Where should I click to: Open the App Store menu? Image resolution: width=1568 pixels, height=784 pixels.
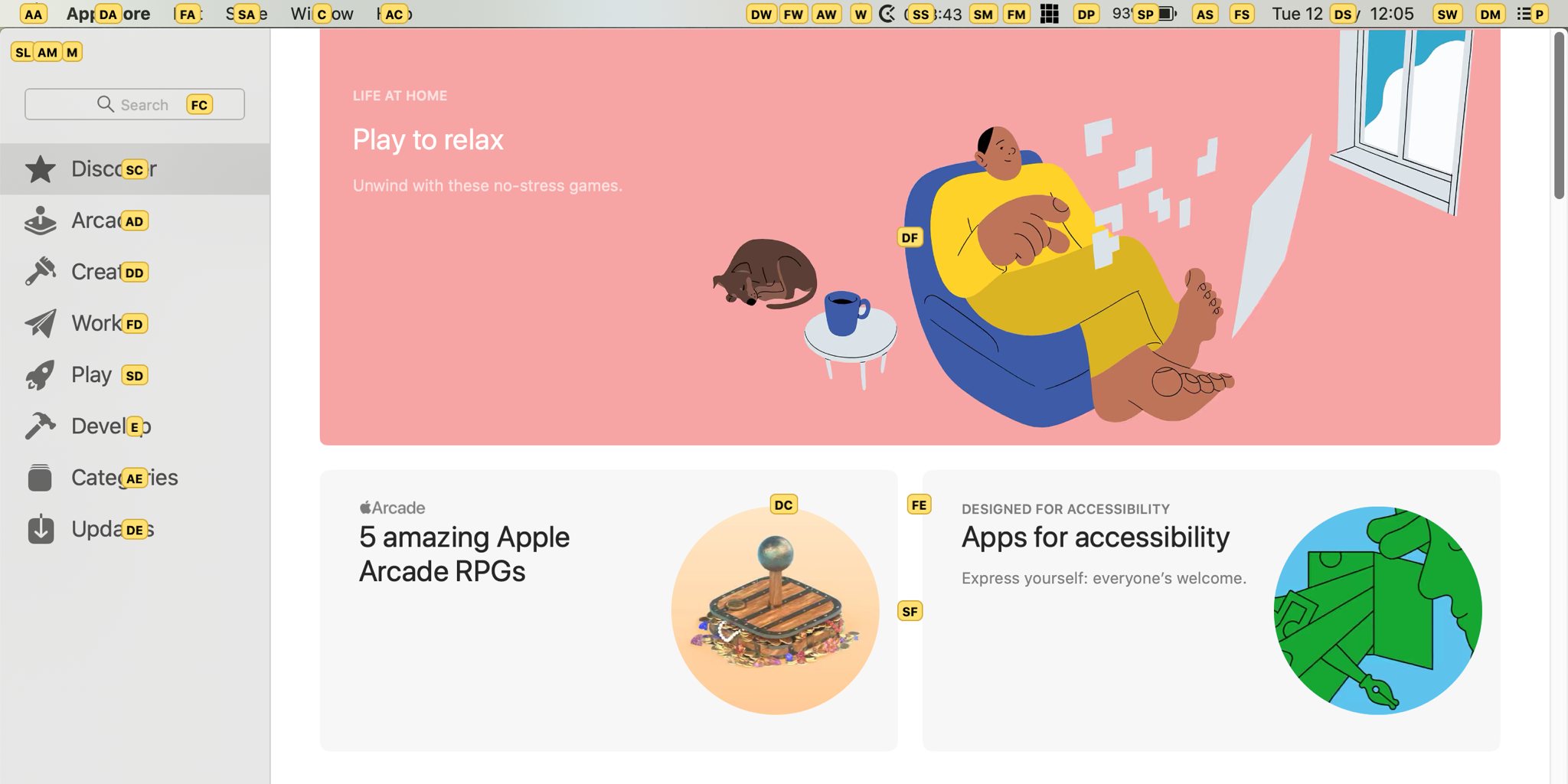click(107, 13)
